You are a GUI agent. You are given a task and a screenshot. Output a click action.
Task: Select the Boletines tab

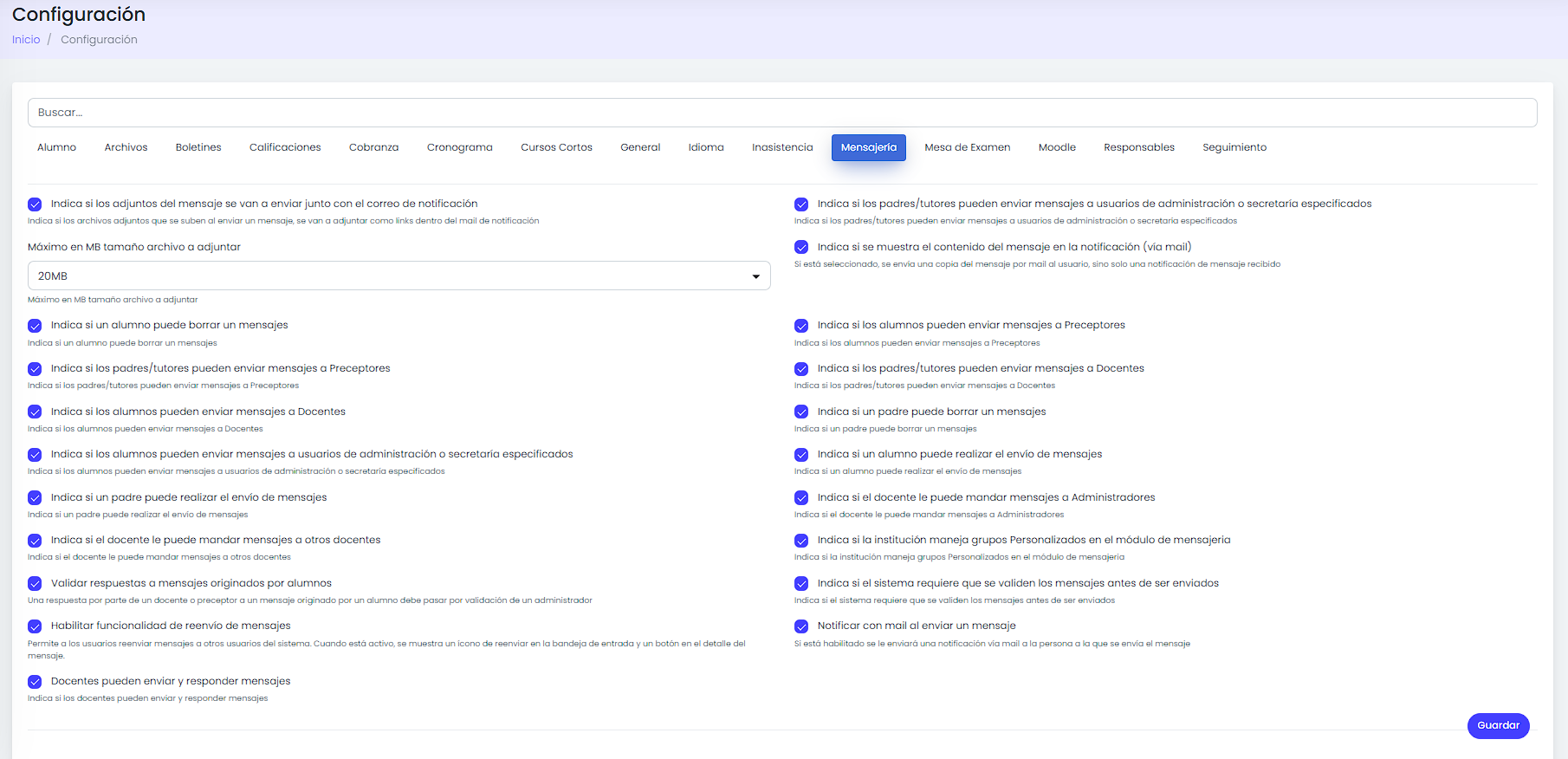[198, 147]
